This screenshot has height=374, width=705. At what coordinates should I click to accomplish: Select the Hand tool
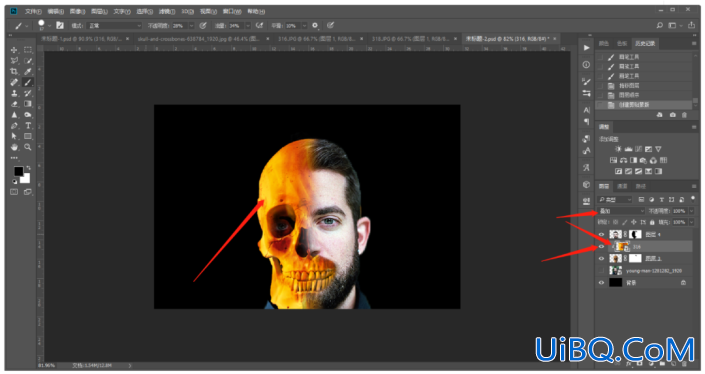pos(14,147)
